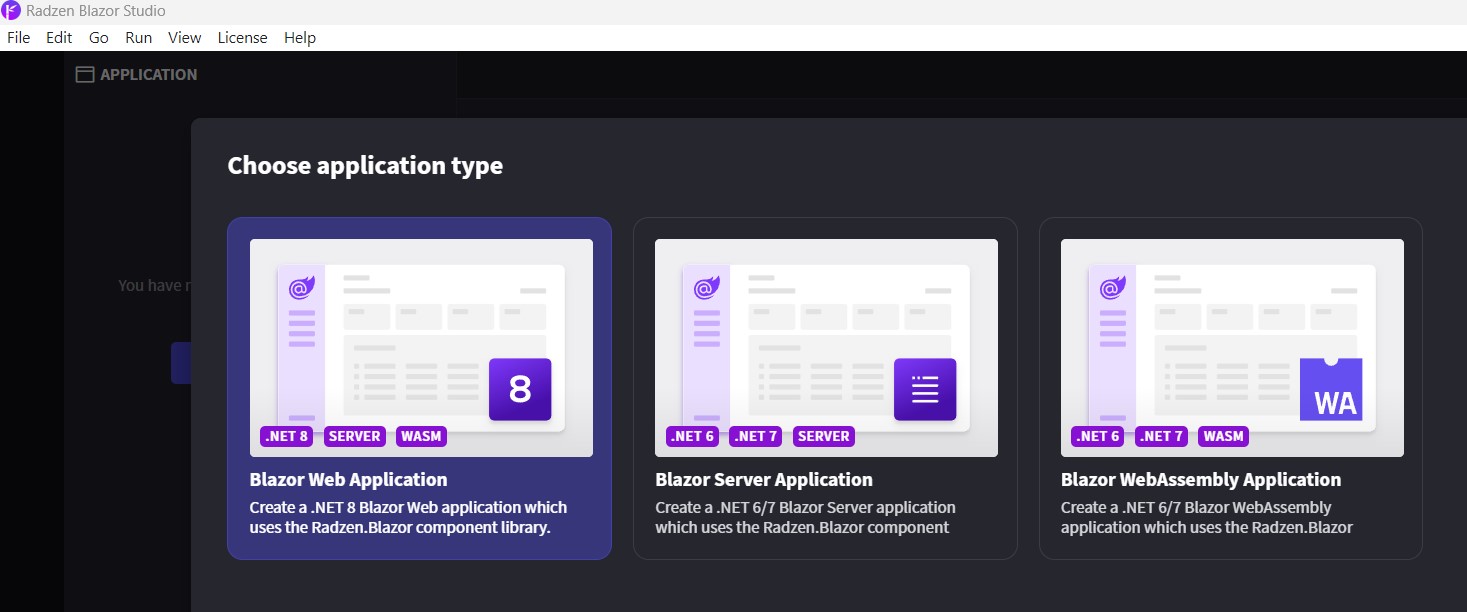Screen dimensions: 1467x612
Task: Click the .NET 8 Blazor Web application description
Action: [x=409, y=517]
